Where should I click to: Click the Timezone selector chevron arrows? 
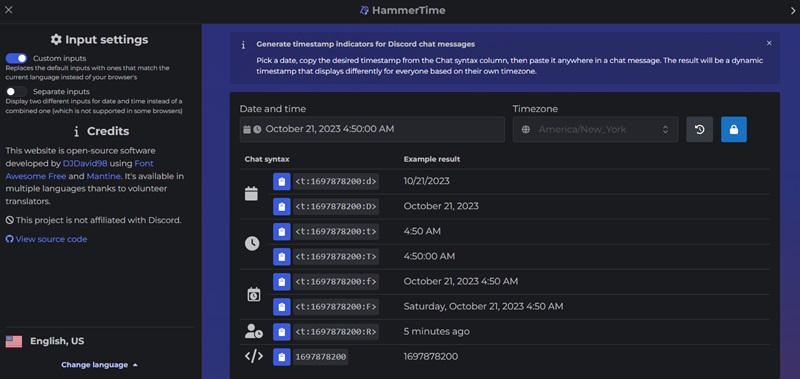tap(665, 130)
